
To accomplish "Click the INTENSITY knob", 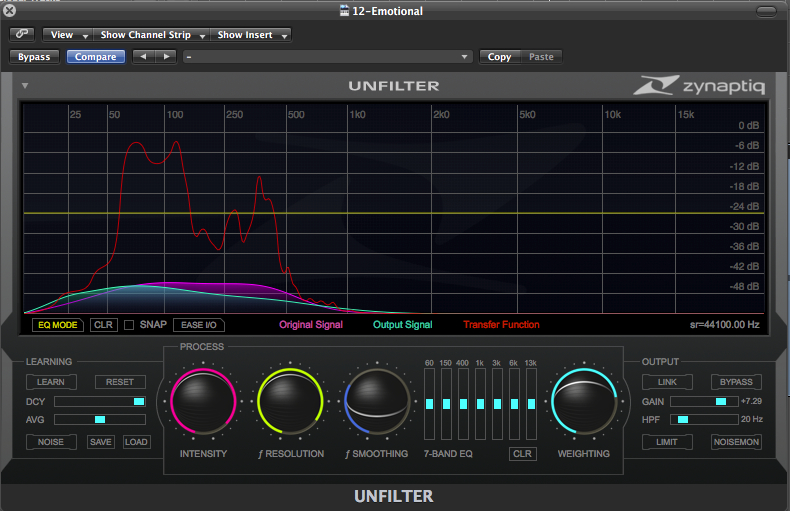I will pos(204,402).
